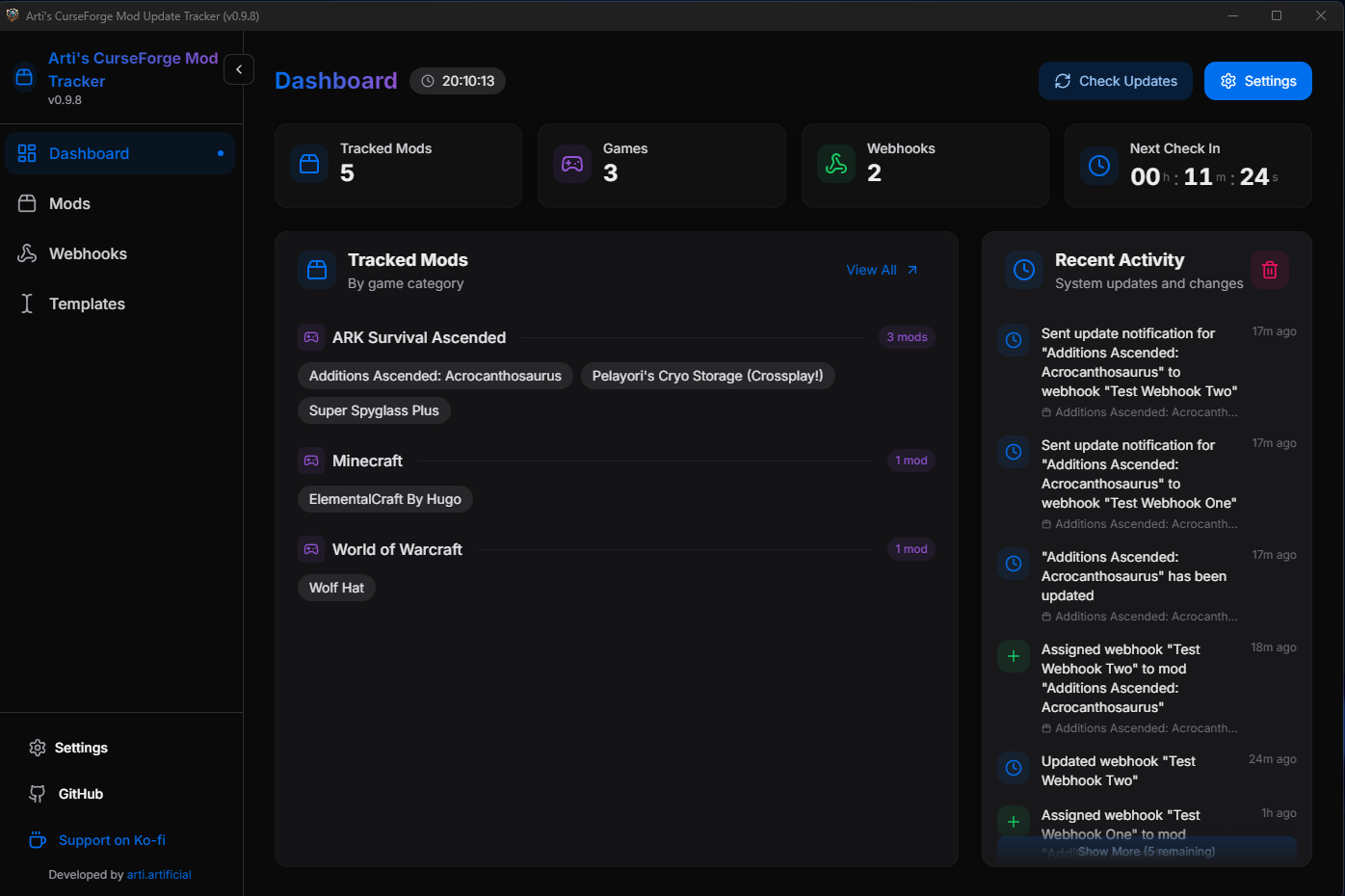The width and height of the screenshot is (1345, 896).
Task: Click the World of Warcraft category heading
Action: pos(397,549)
